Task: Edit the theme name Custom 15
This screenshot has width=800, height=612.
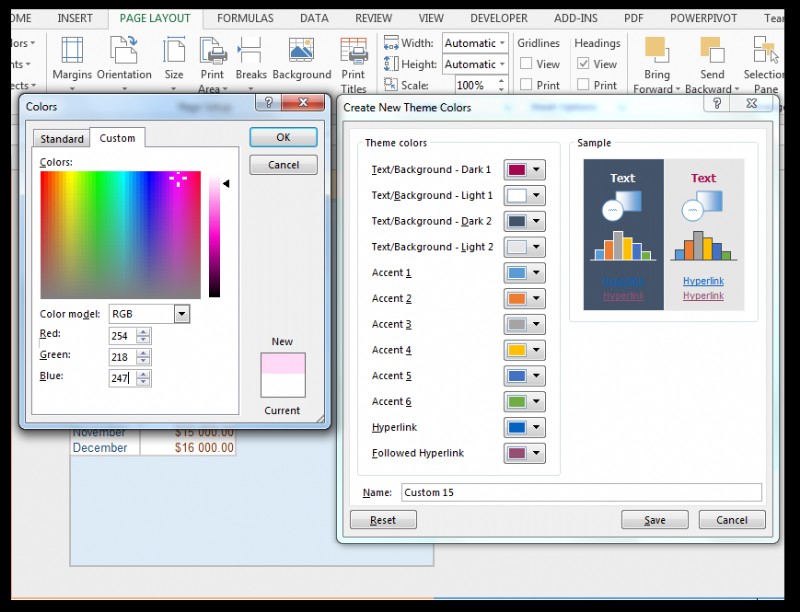Action: click(x=500, y=492)
